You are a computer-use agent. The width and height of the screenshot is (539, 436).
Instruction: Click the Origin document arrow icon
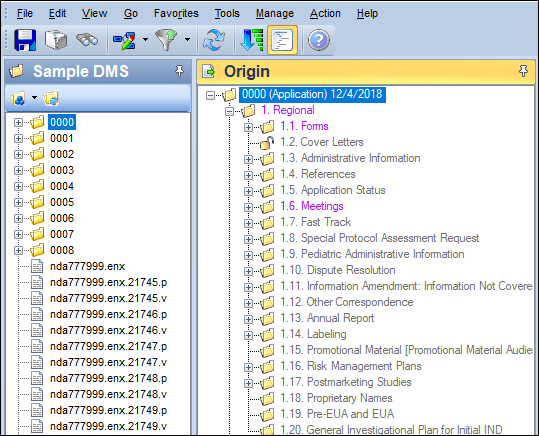[x=208, y=72]
